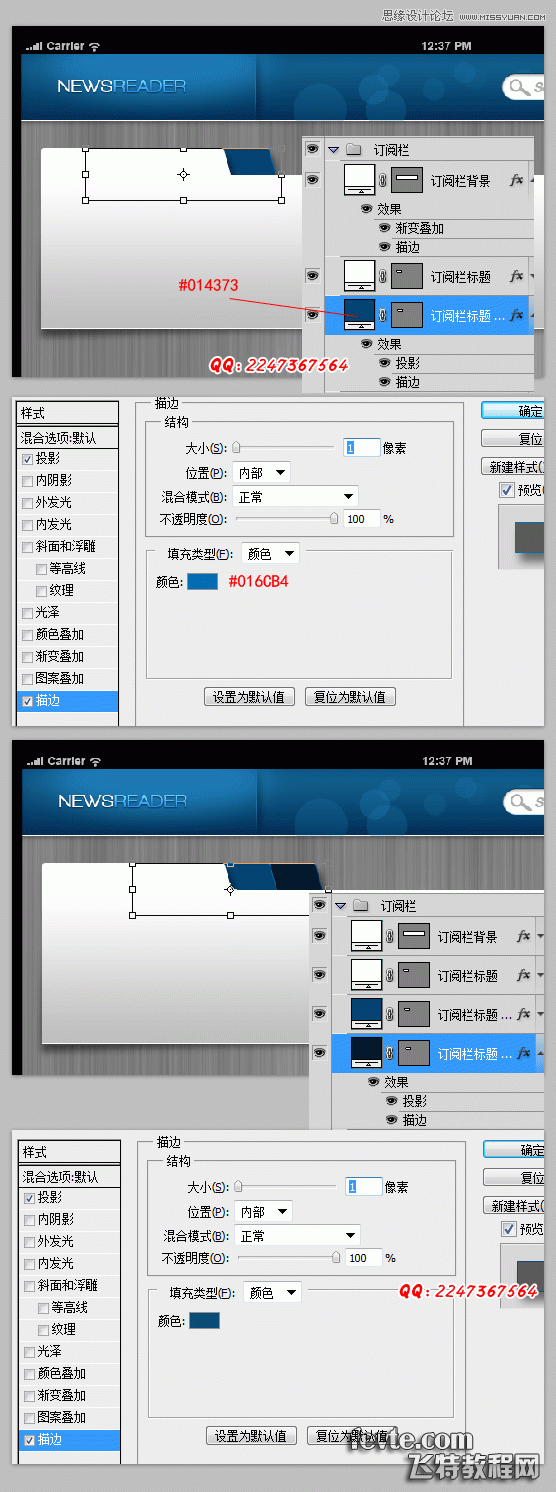Enable 纹理 in the lower Layer Style dialog
This screenshot has height=1492, width=556.
(43, 1329)
